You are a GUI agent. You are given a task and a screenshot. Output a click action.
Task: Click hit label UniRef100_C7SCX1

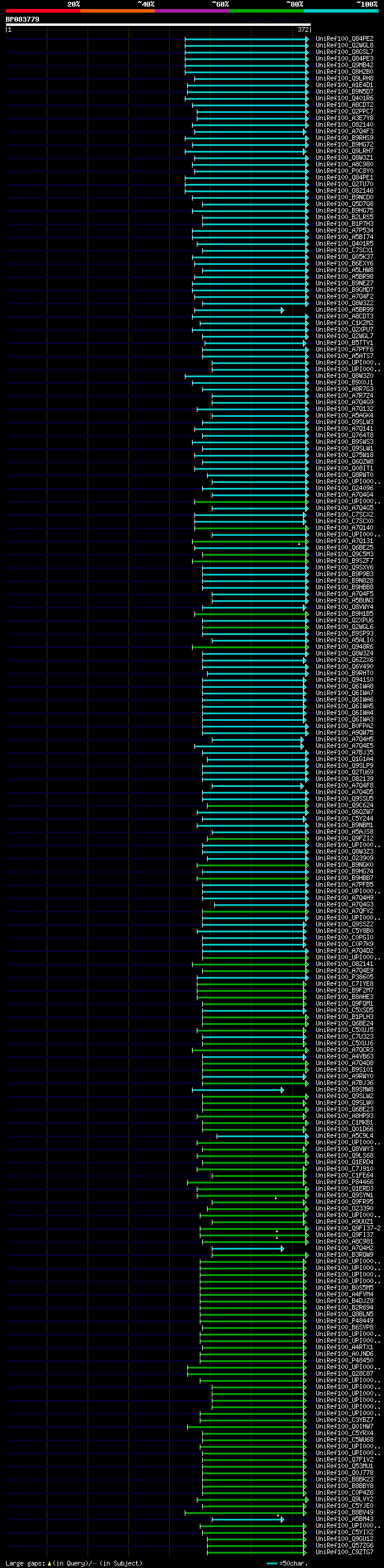pos(344,251)
